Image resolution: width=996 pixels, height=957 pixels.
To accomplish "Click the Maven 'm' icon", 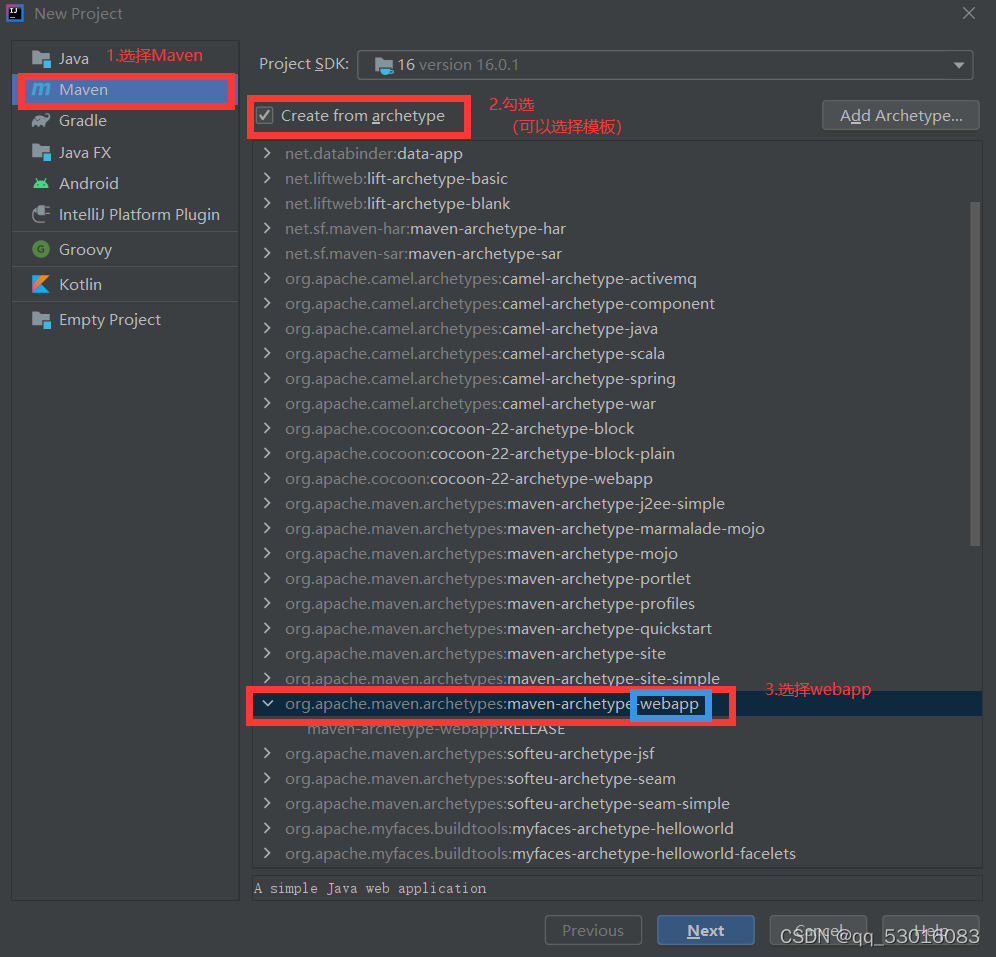I will 41,90.
